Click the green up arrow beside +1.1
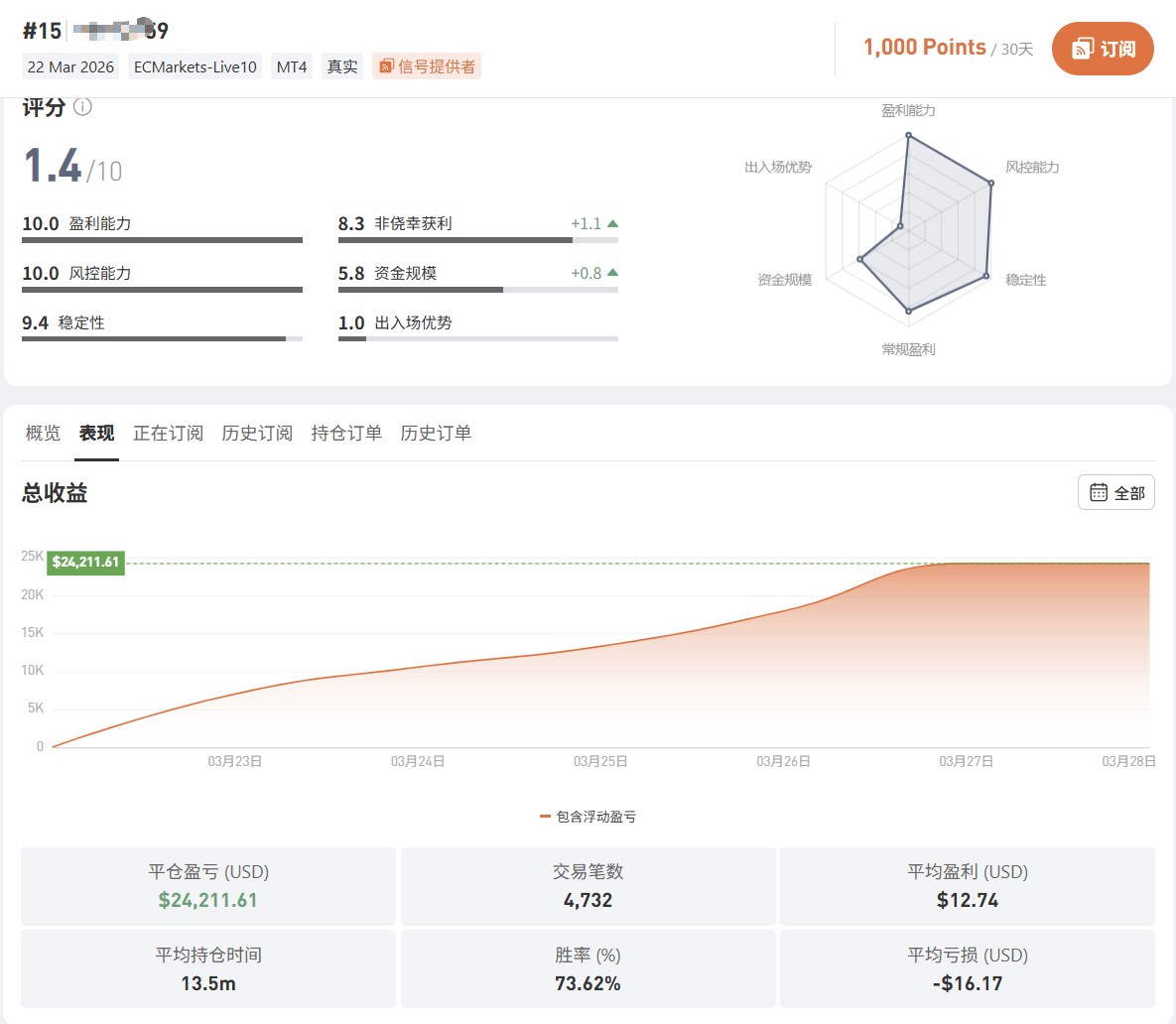Screen dimensions: 1176x1024 pos(612,223)
